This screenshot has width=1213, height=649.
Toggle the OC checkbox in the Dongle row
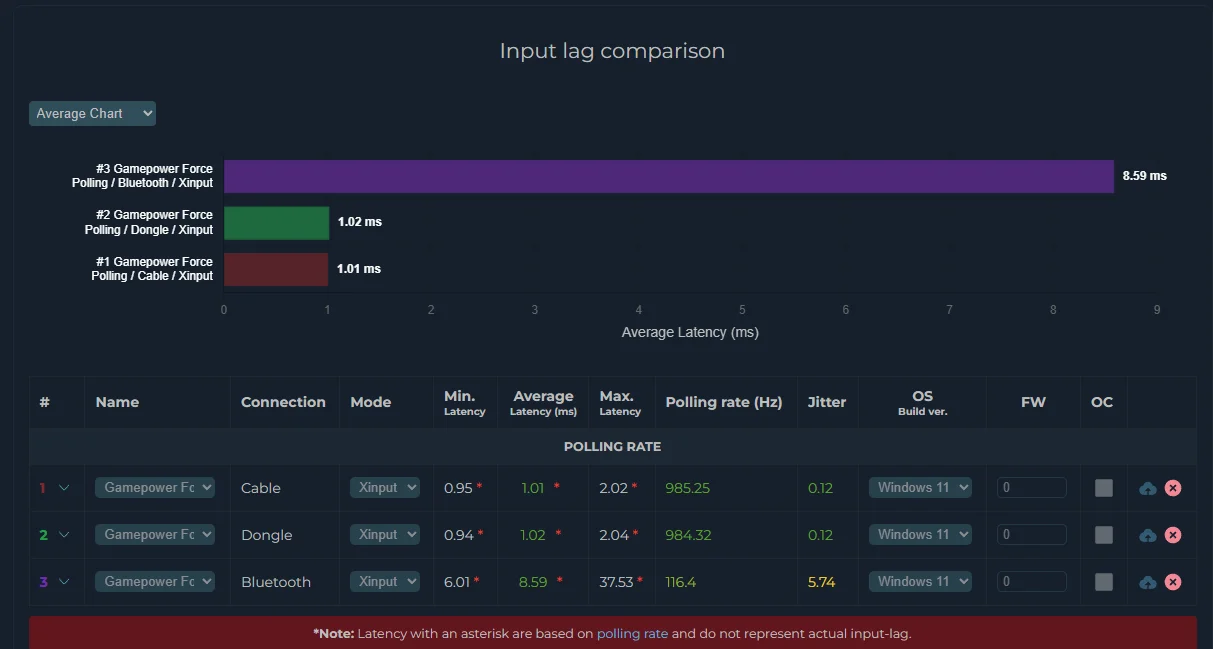pos(1103,535)
